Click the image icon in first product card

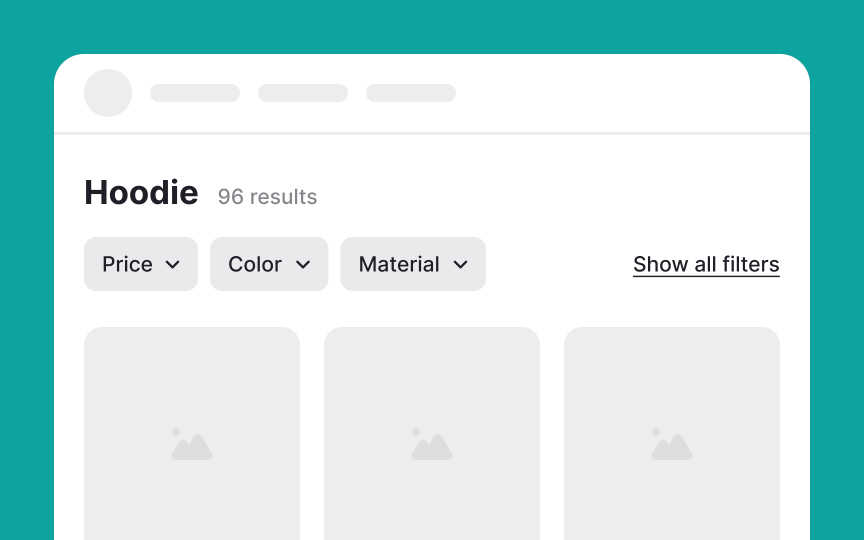pyautogui.click(x=192, y=444)
